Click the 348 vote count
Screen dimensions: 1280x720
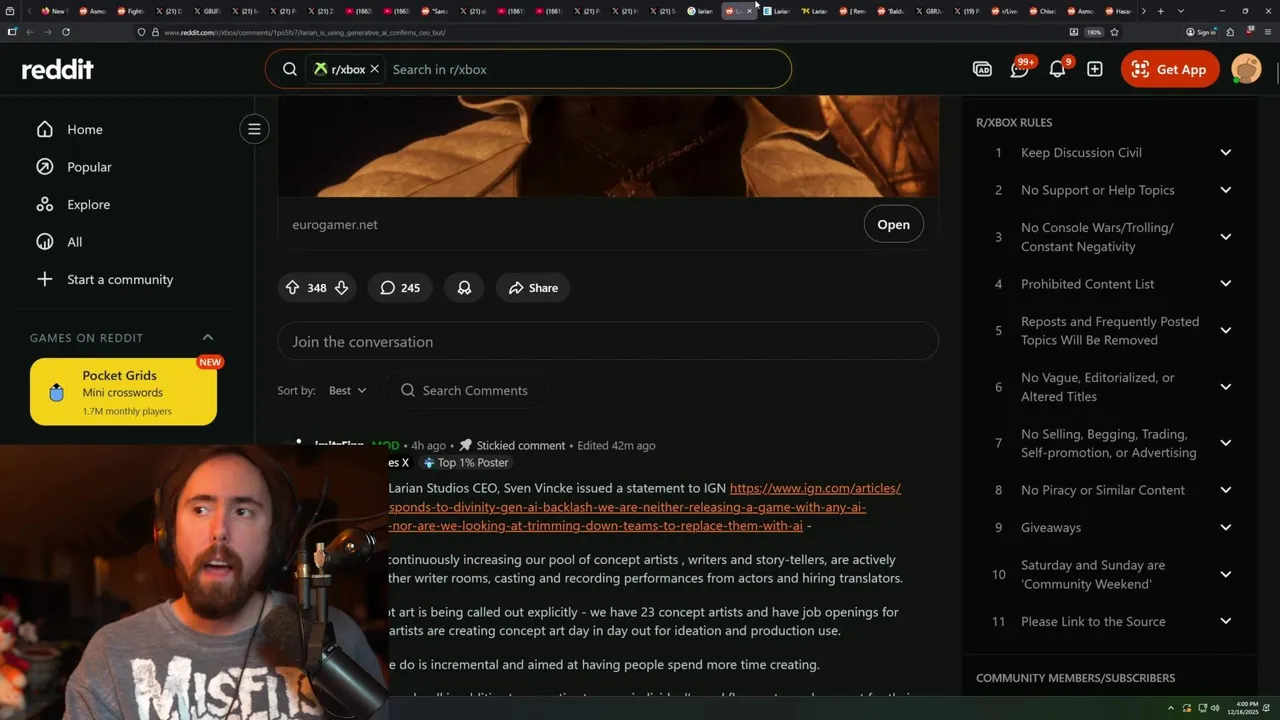coord(317,288)
